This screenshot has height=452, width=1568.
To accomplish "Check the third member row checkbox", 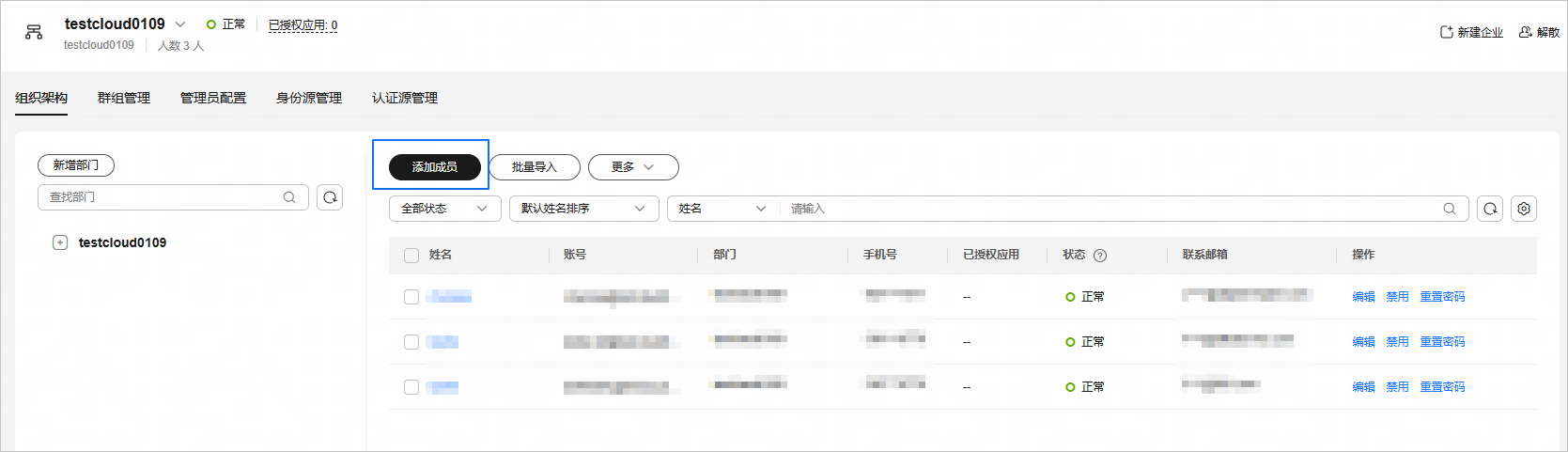I will coord(411,387).
